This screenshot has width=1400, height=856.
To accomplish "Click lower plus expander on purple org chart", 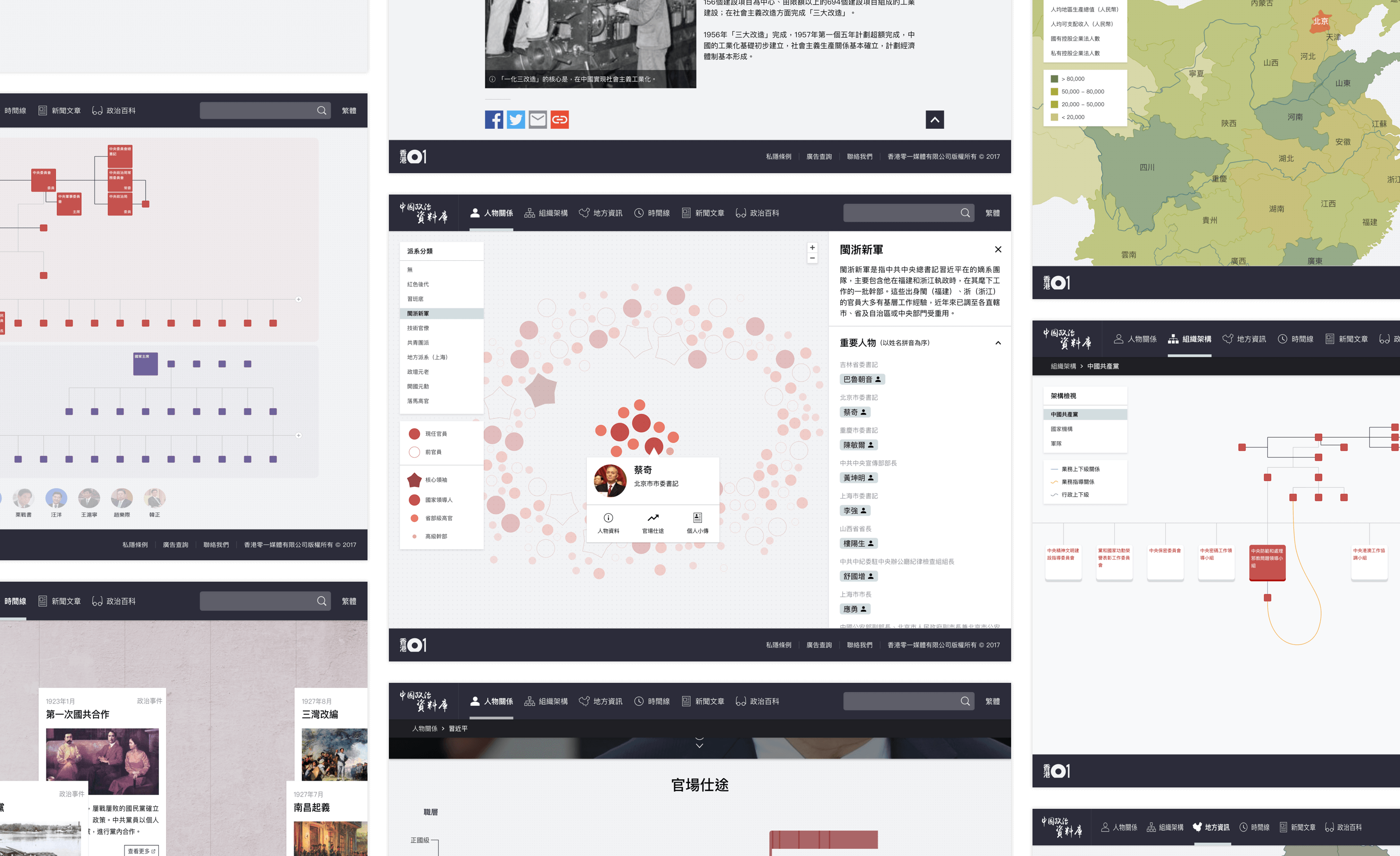I will [x=298, y=435].
